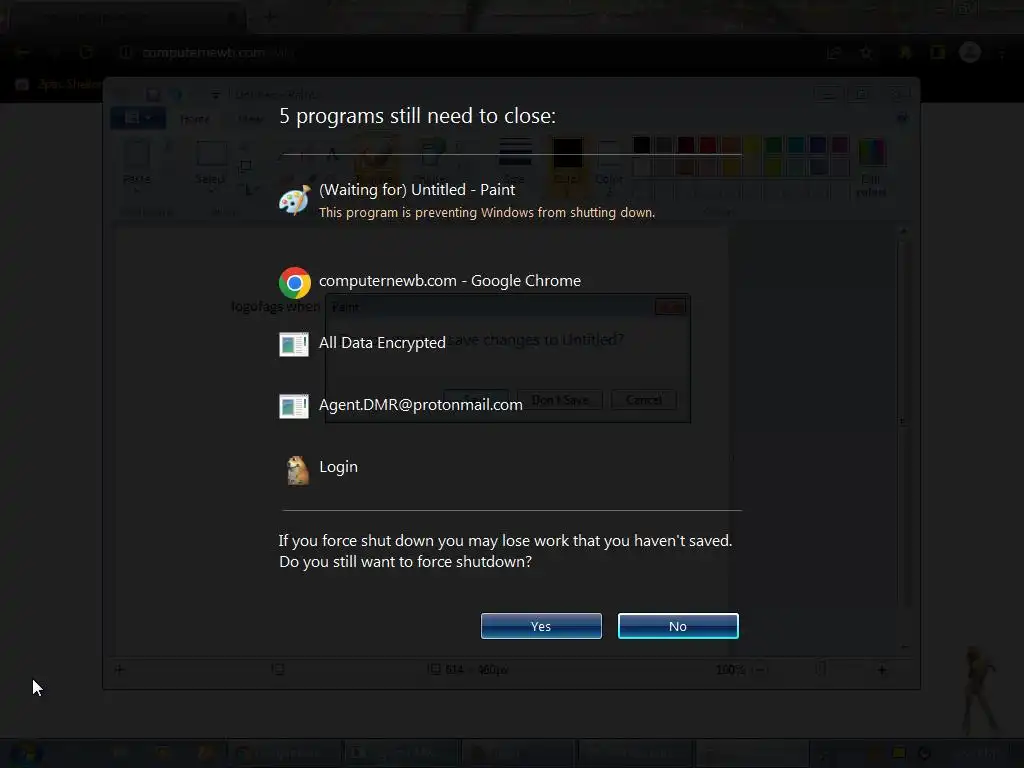Click the All Data Encrypted window icon

[294, 344]
